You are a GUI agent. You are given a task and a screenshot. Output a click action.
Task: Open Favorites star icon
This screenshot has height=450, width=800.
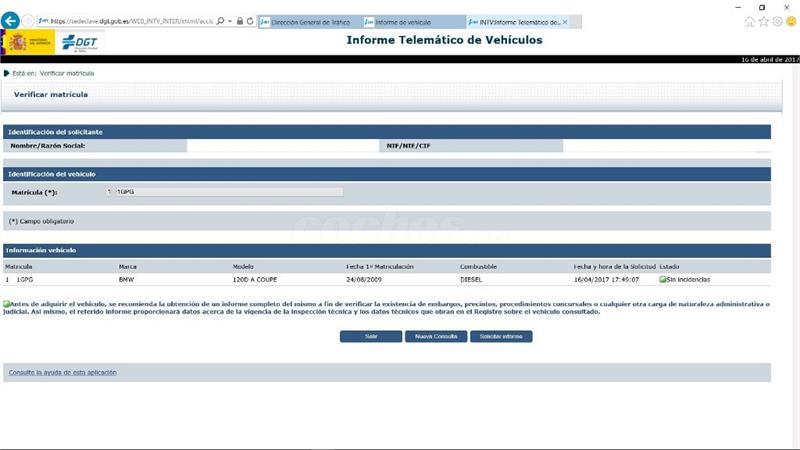point(764,21)
